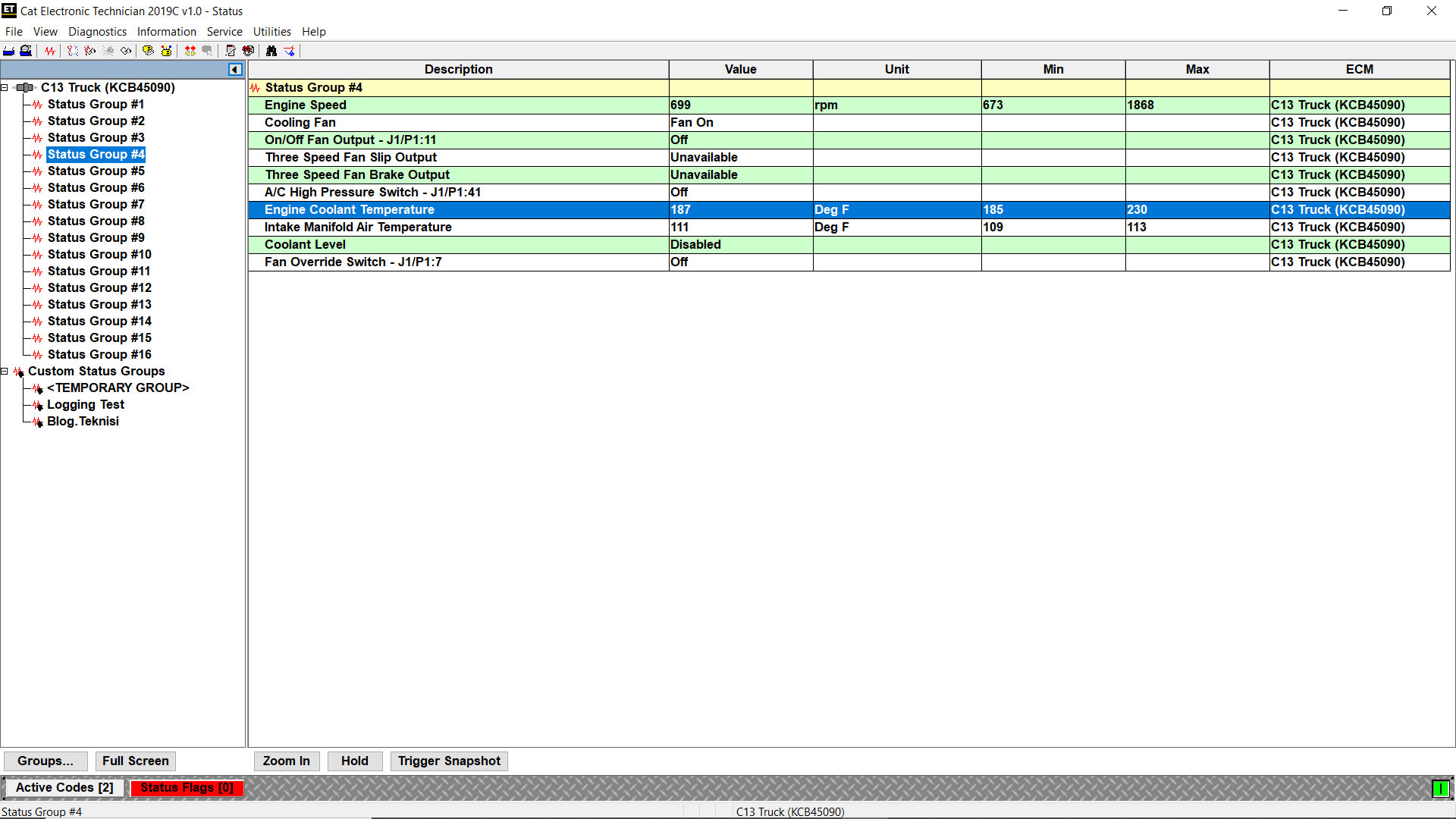The image size is (1456, 819).
Task: Click the green connection status indicator
Action: 1439,789
